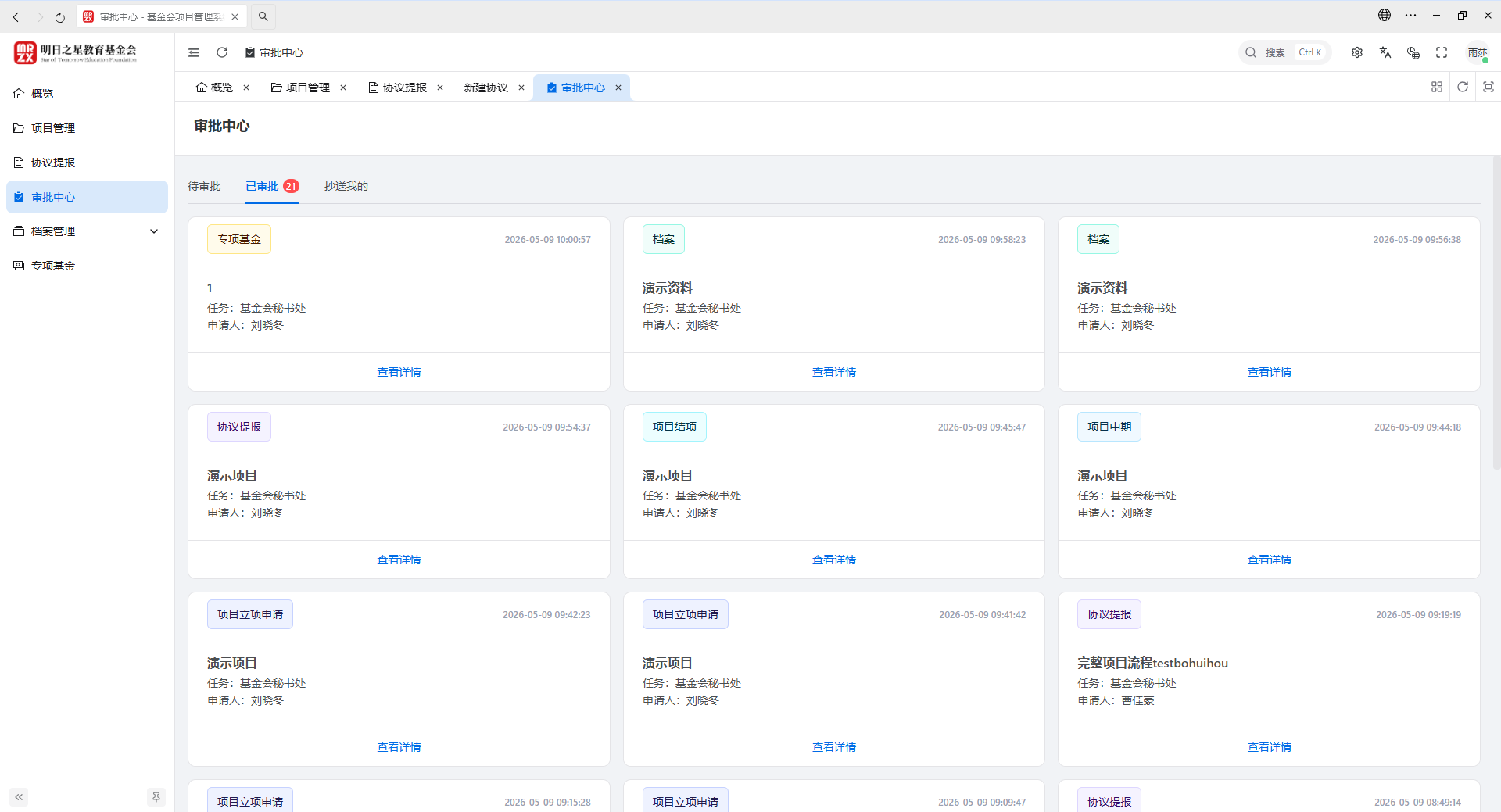View details of 项目结项 card

834,560
